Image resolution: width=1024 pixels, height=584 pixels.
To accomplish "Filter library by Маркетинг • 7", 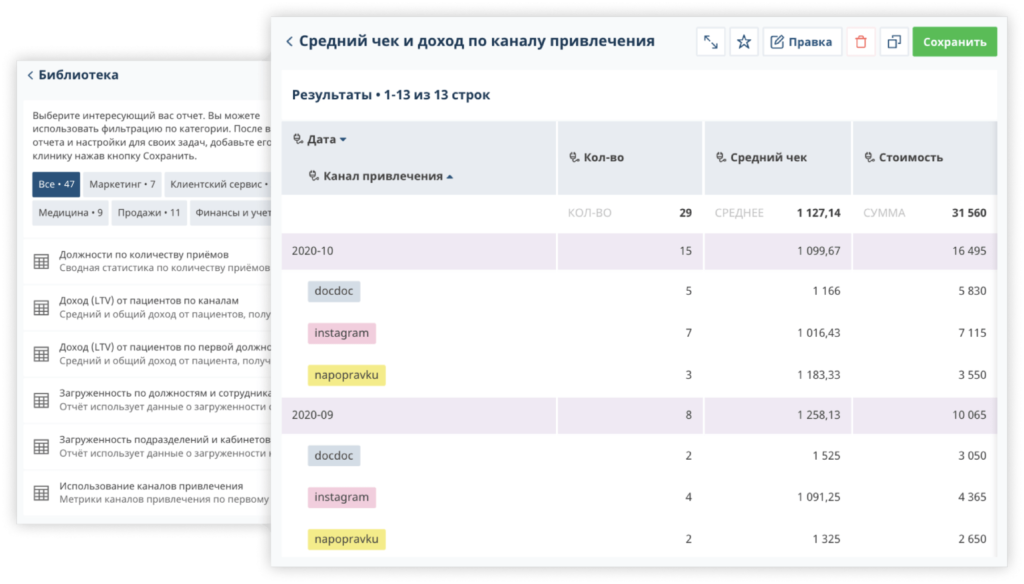I will point(122,185).
